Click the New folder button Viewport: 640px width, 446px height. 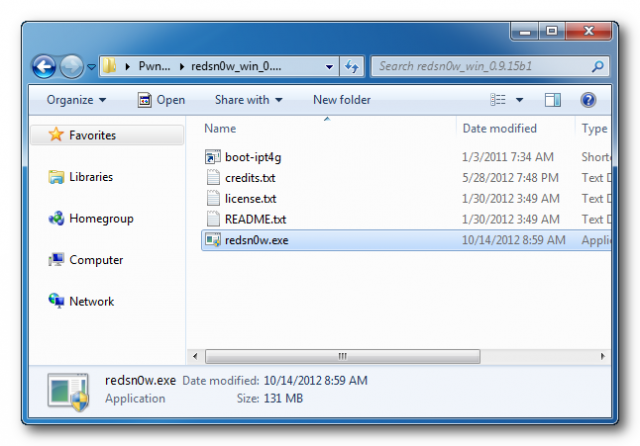point(342,100)
